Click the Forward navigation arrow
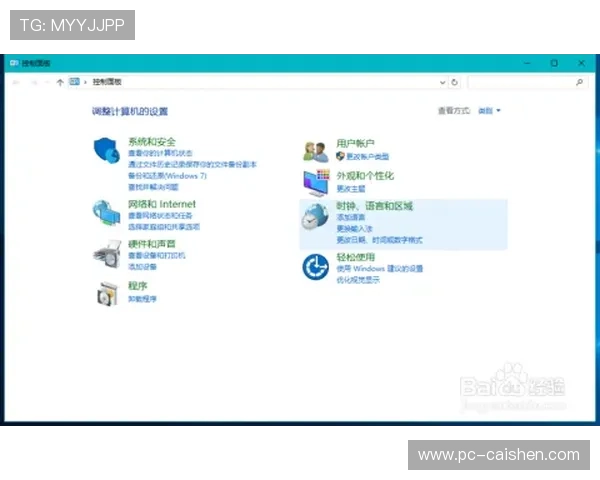This screenshot has height=480, width=600. pos(34,82)
